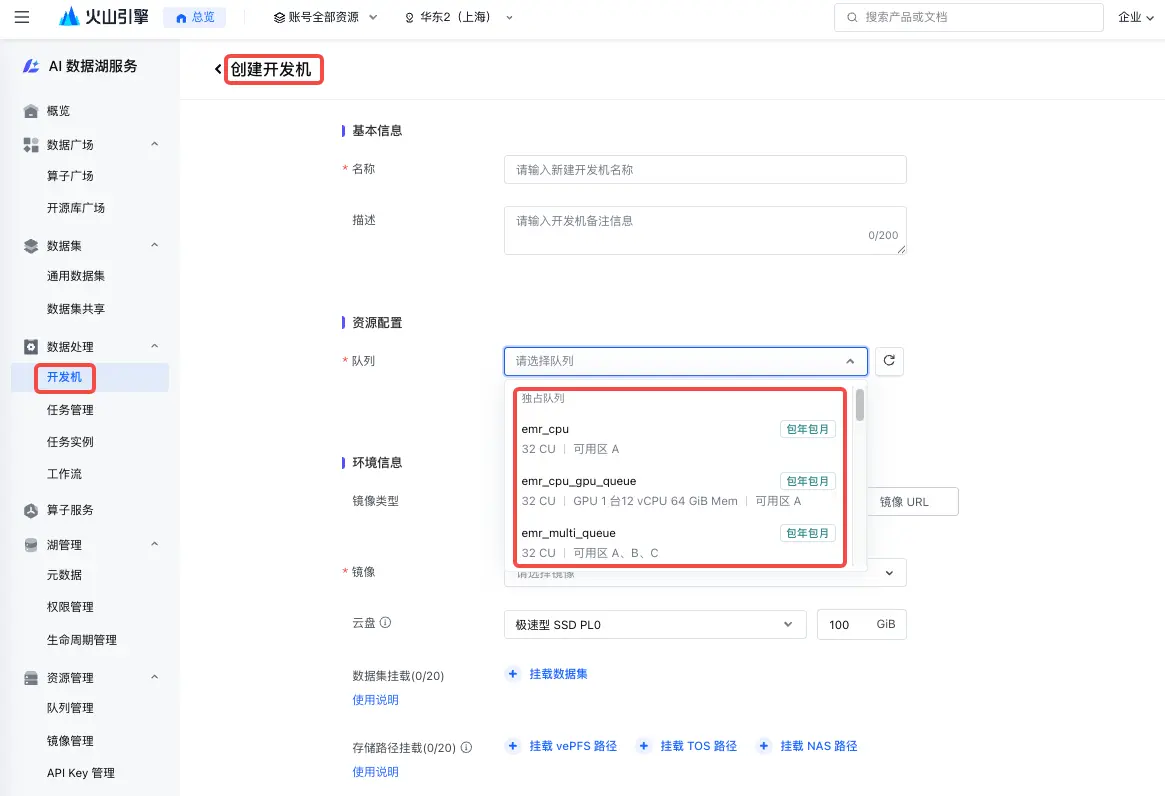The height and width of the screenshot is (796, 1165).
Task: Click the 数据处理 sidebar icon
Action: (30, 346)
